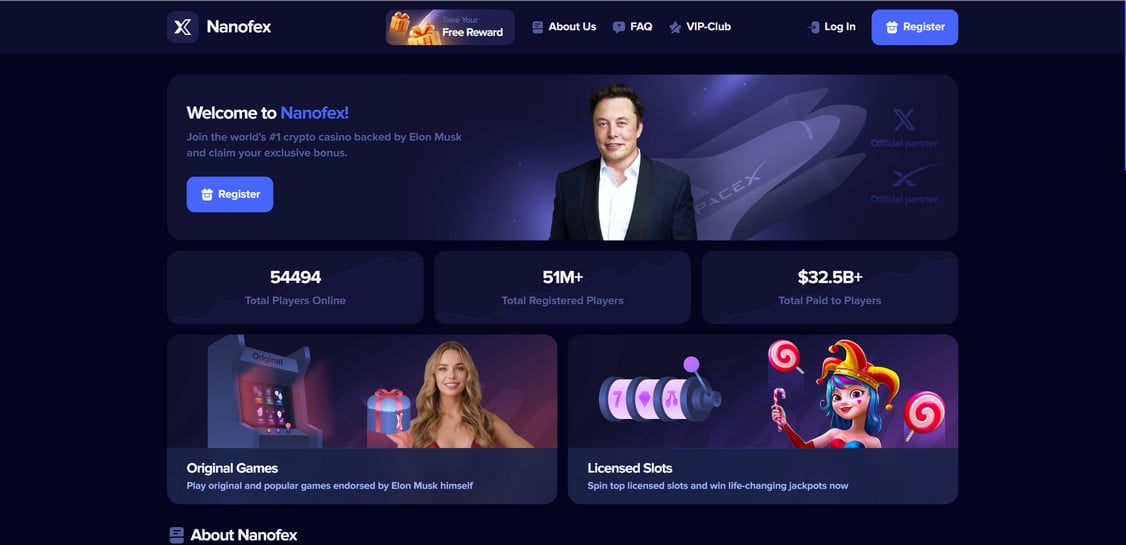
Task: Select the Total Registered Players stat card
Action: click(x=562, y=287)
